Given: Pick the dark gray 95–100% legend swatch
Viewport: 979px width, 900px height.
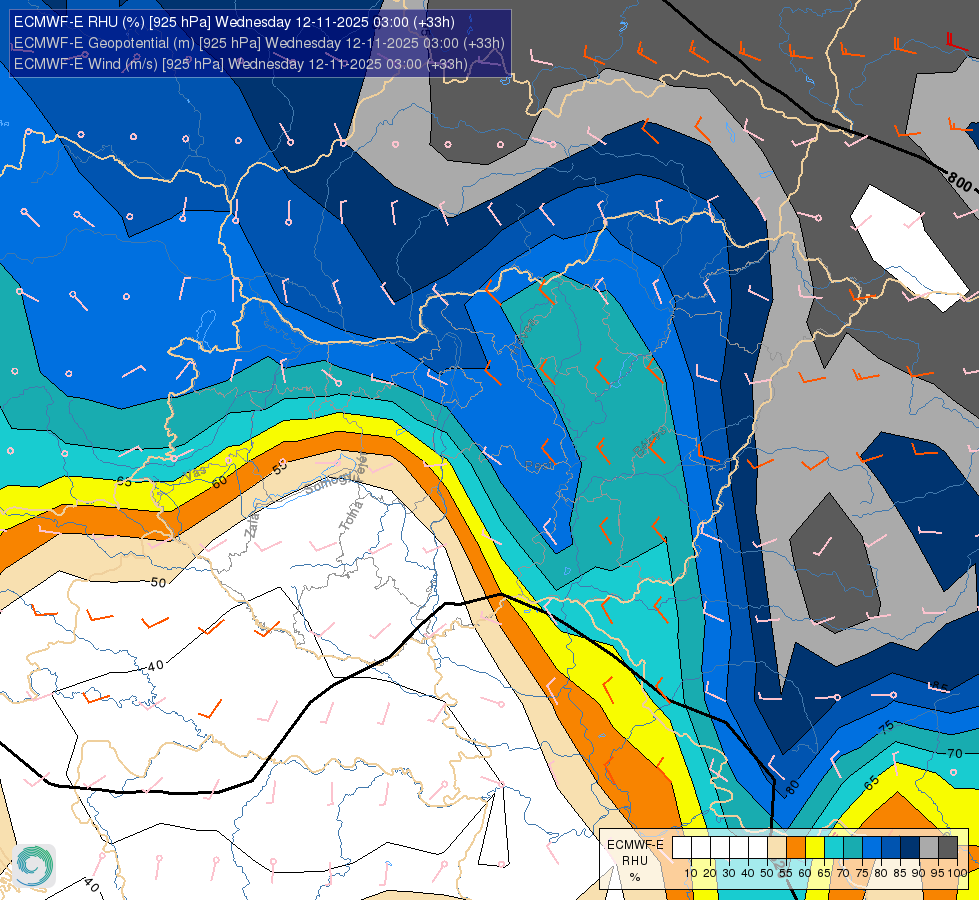Looking at the screenshot, I should tap(948, 849).
